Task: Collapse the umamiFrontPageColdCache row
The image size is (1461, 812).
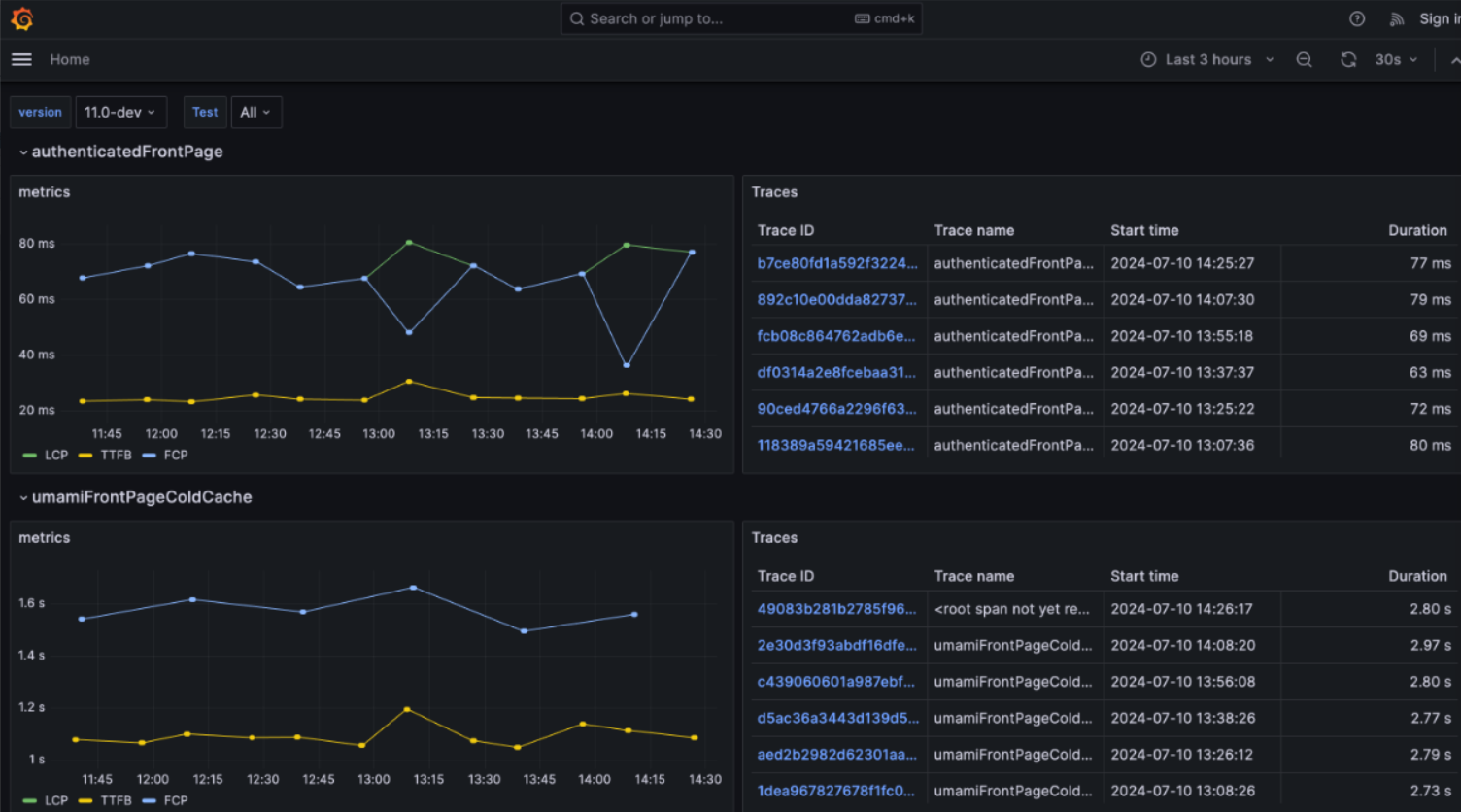Action: click(x=136, y=497)
